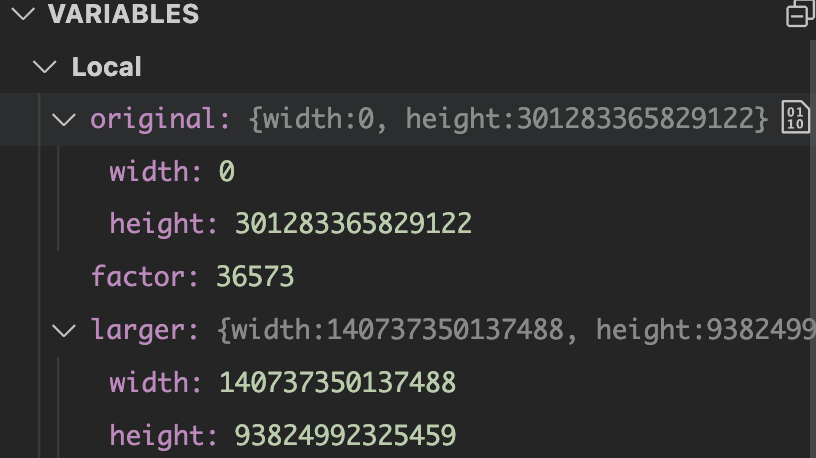
Task: Collapse the VARIABLES section chevron
Action: 23,14
